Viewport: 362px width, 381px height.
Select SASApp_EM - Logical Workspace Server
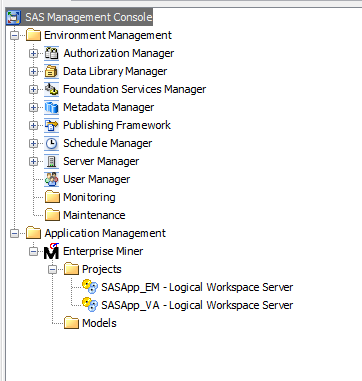coord(197,287)
